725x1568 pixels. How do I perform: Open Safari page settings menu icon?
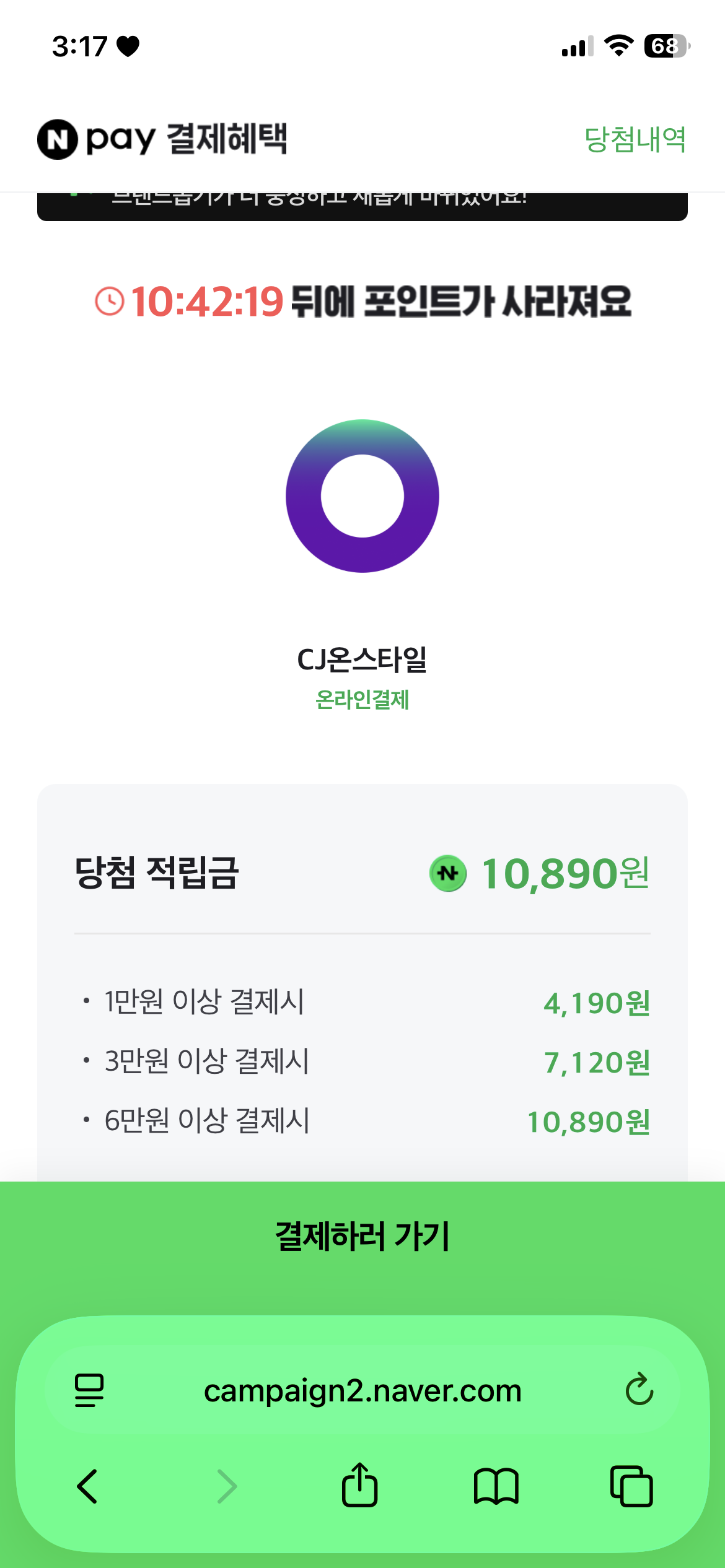pos(89,1390)
